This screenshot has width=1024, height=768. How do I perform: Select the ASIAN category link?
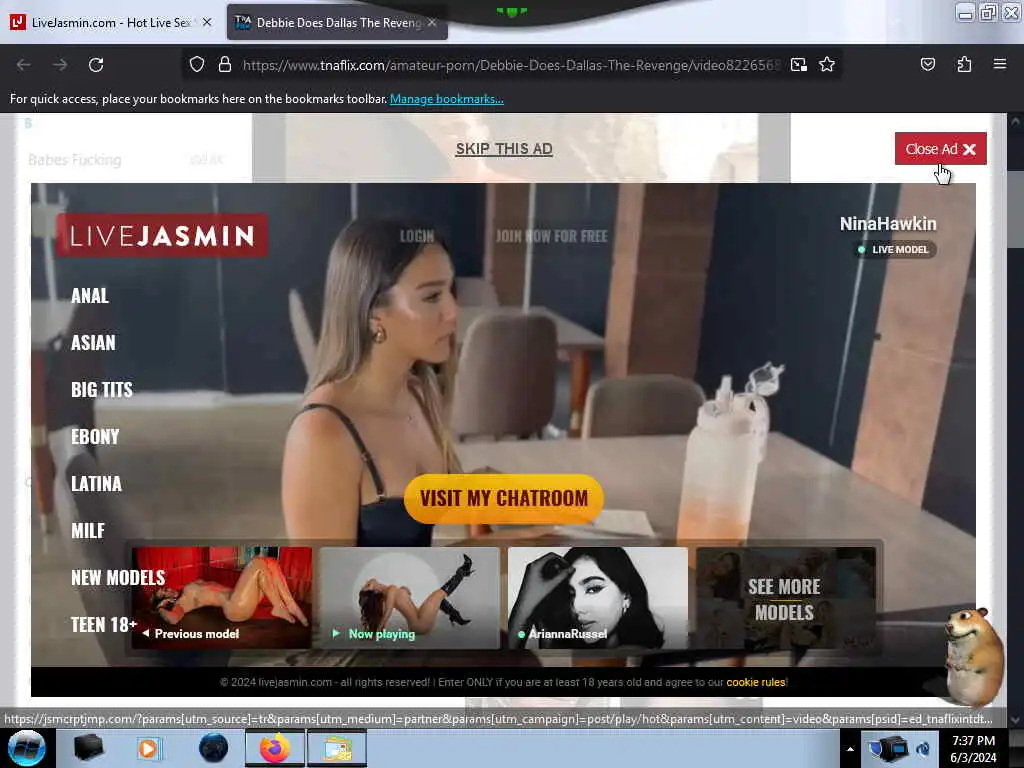pos(93,343)
